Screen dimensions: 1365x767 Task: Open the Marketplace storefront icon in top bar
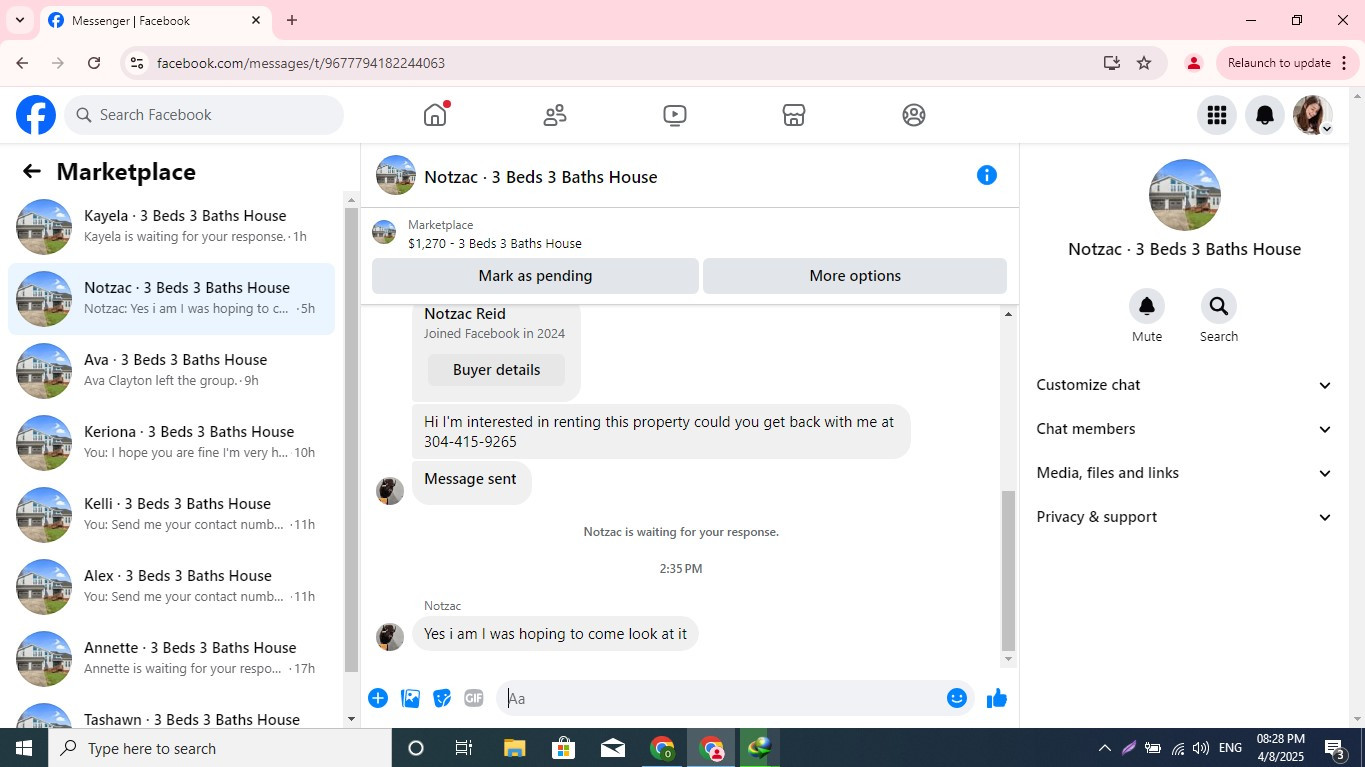coord(794,115)
